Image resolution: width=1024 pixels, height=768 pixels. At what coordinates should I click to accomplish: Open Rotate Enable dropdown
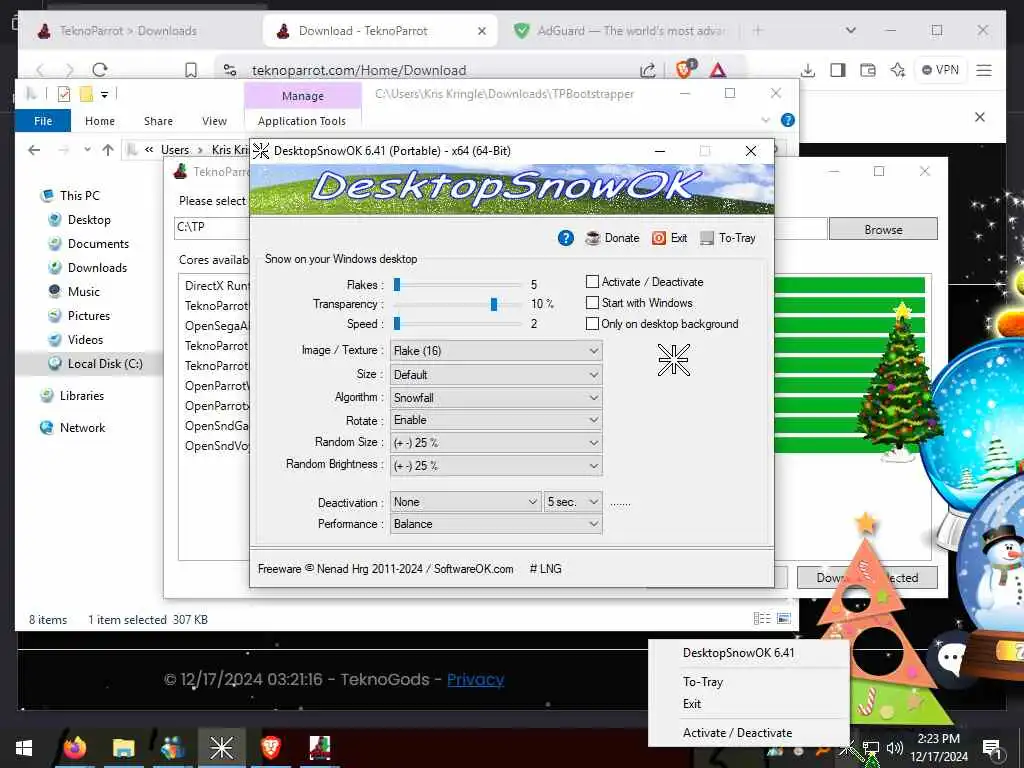point(496,420)
